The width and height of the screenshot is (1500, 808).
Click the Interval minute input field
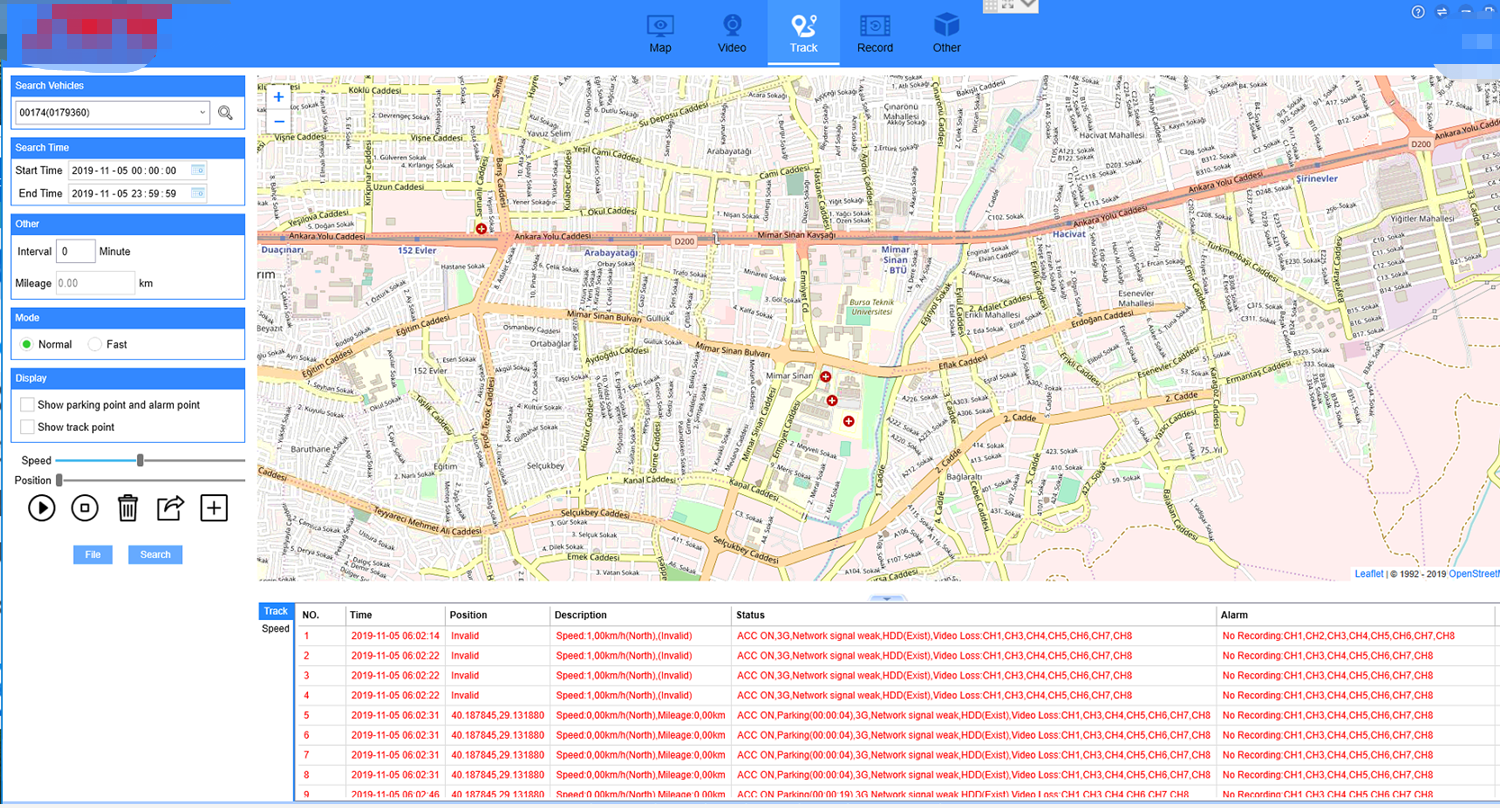pyautogui.click(x=76, y=251)
